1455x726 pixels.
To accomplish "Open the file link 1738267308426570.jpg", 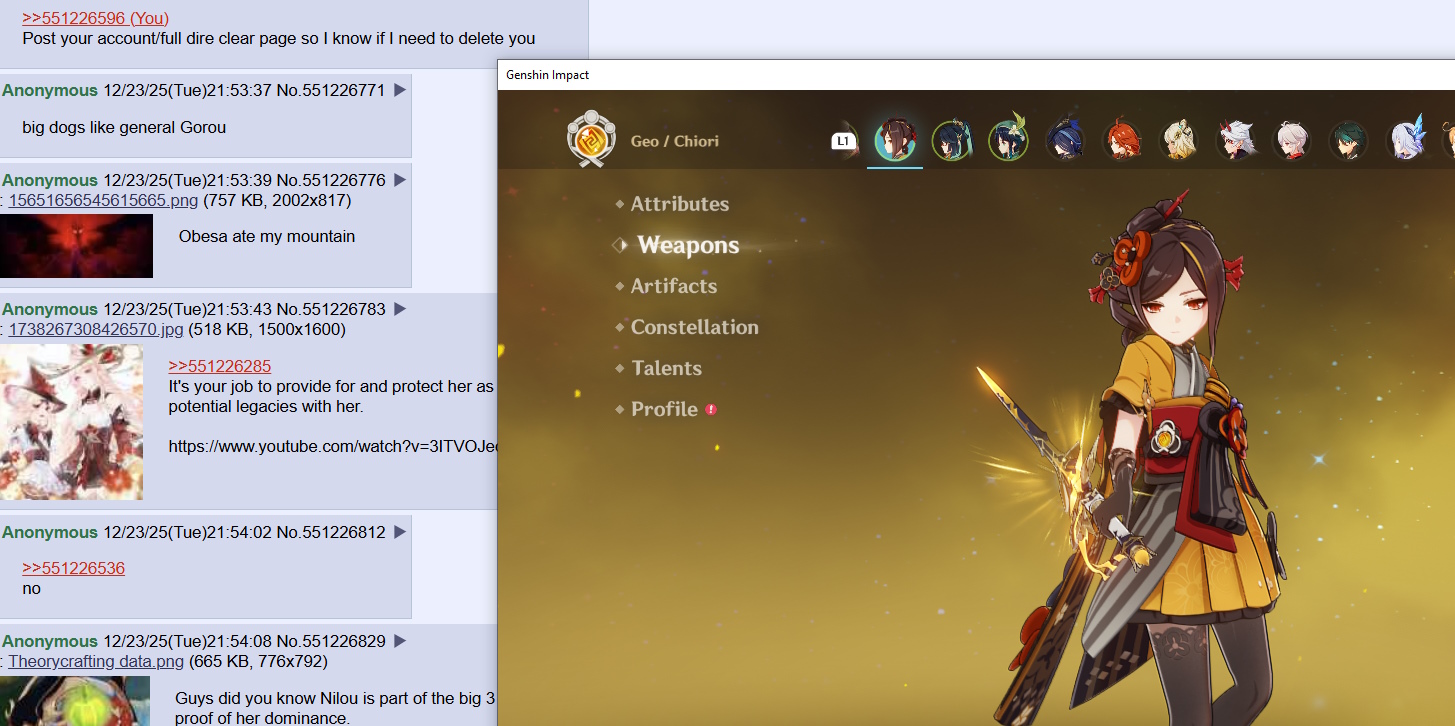I will [96, 329].
